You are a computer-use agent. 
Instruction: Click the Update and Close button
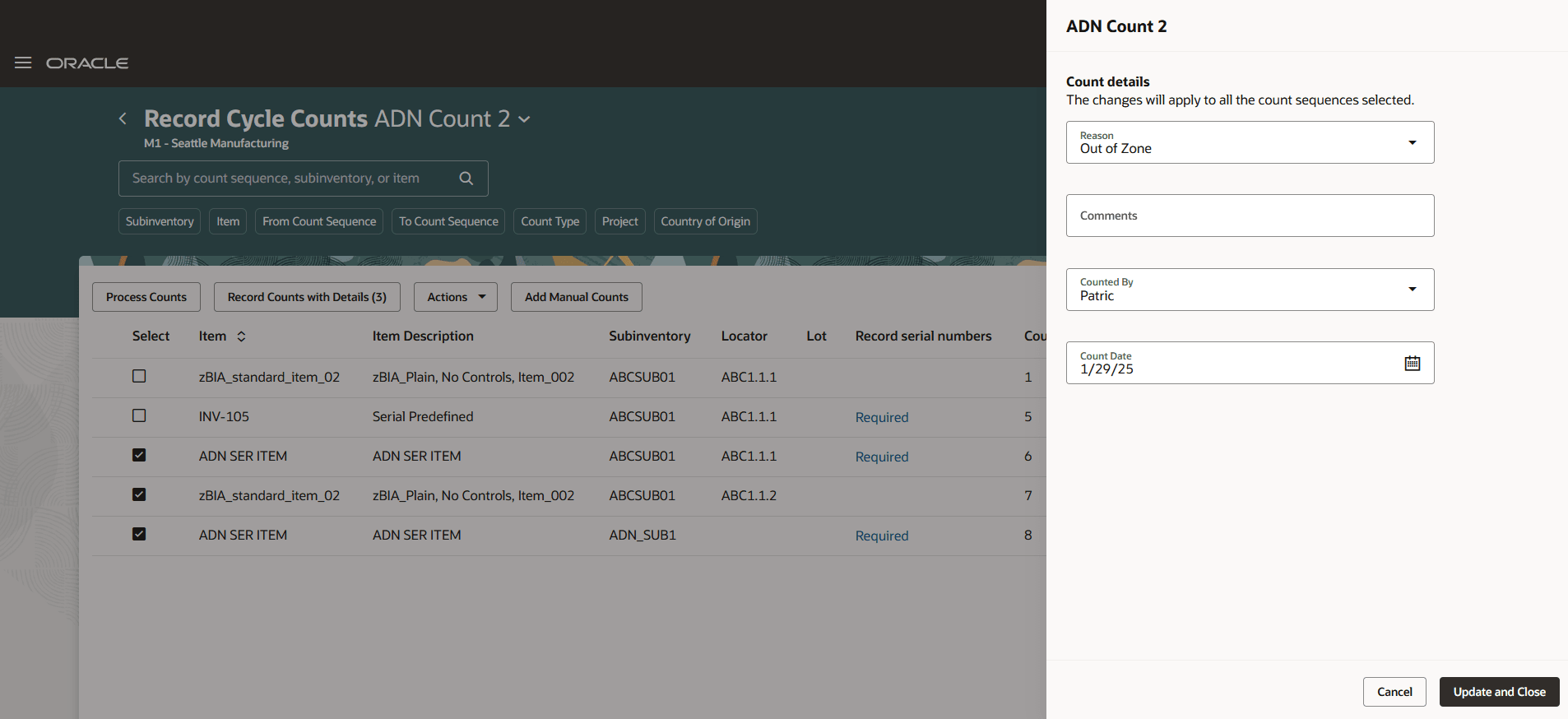tap(1498, 692)
